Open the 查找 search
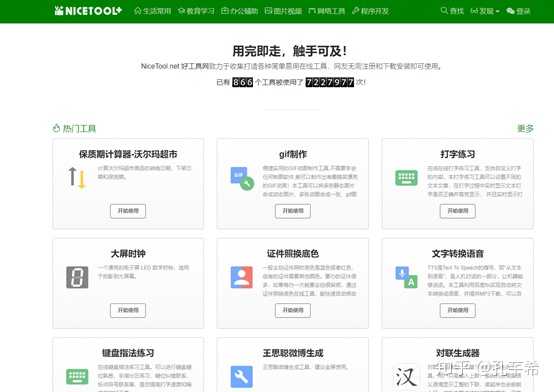This screenshot has height=392, width=554. click(x=452, y=11)
